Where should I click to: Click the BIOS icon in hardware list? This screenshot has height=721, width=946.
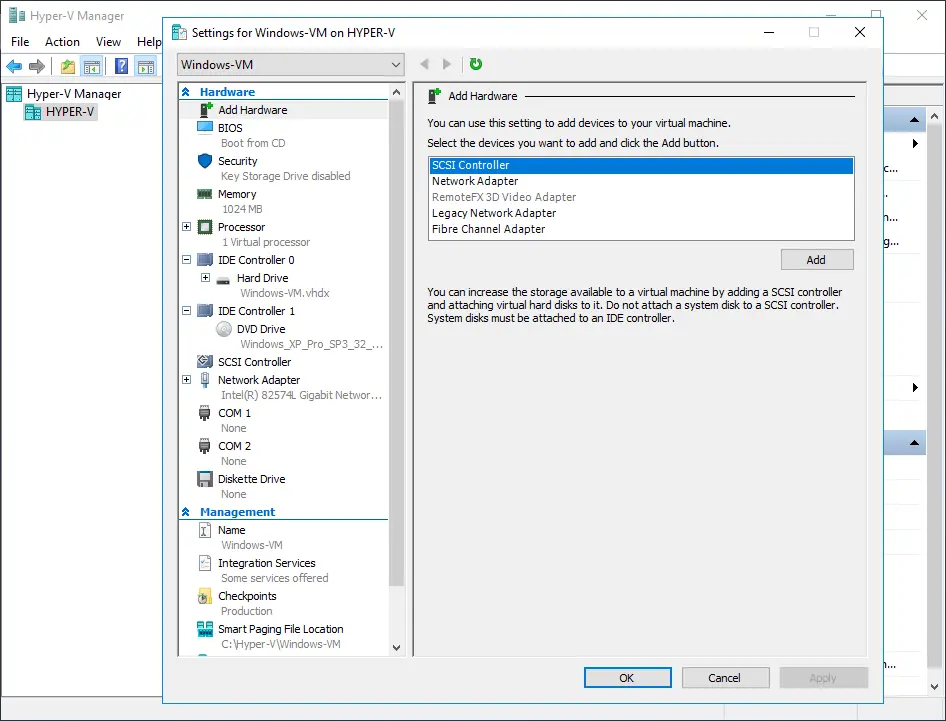tap(204, 128)
